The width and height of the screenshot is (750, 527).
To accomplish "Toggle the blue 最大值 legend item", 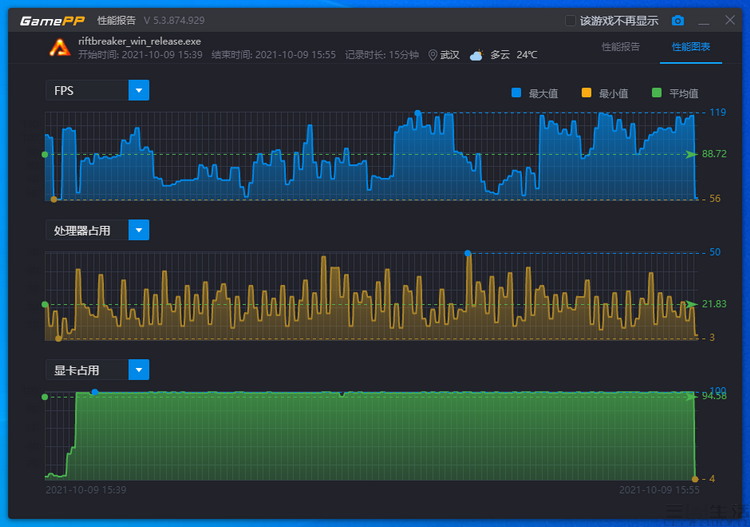I will 516,92.
